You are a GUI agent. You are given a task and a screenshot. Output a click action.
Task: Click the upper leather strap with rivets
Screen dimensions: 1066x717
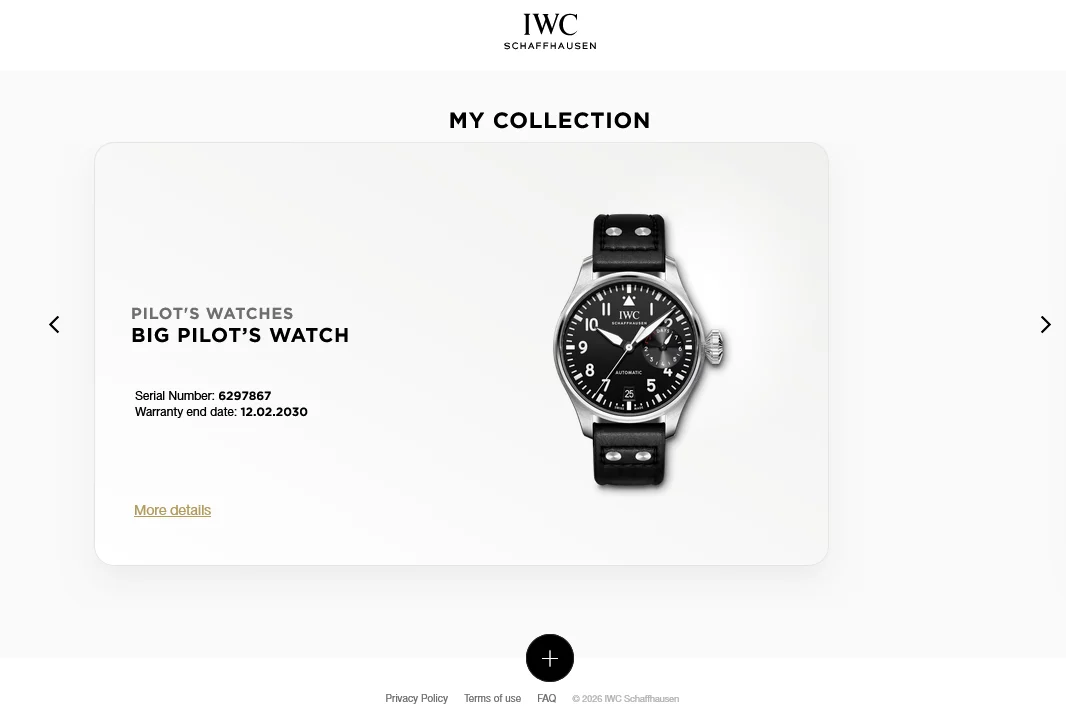click(630, 241)
